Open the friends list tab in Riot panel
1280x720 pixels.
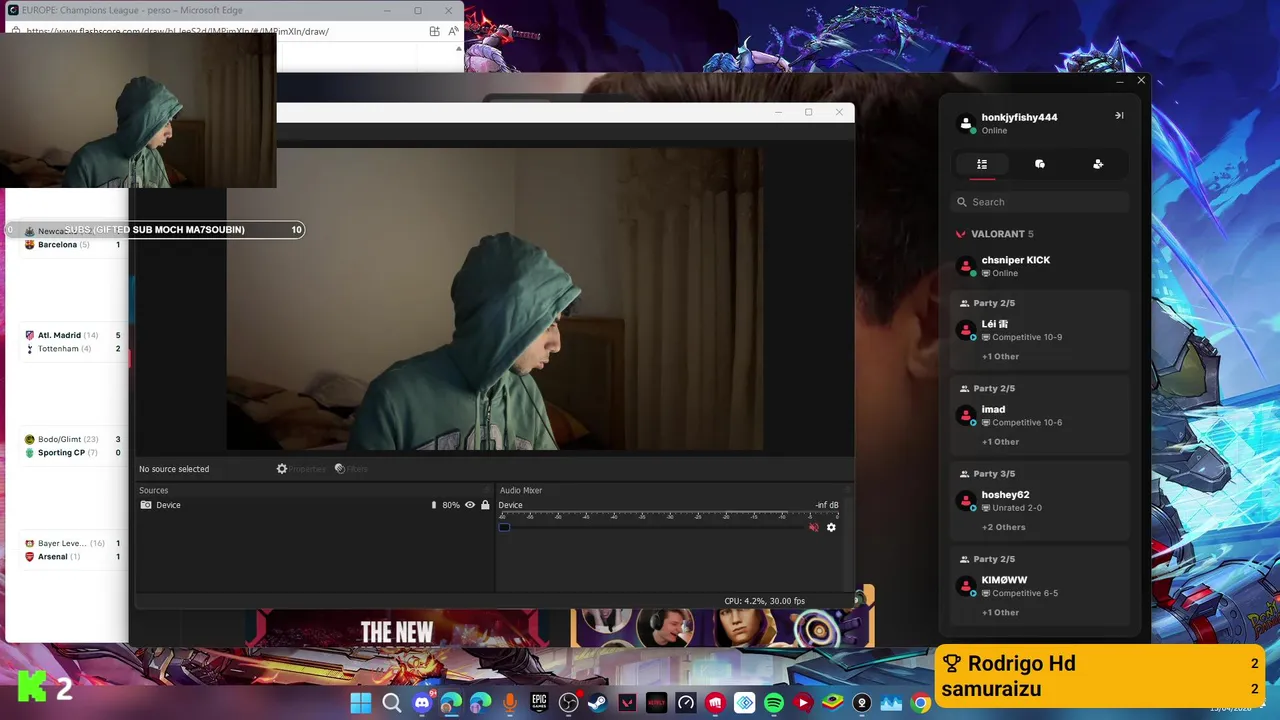pos(982,164)
